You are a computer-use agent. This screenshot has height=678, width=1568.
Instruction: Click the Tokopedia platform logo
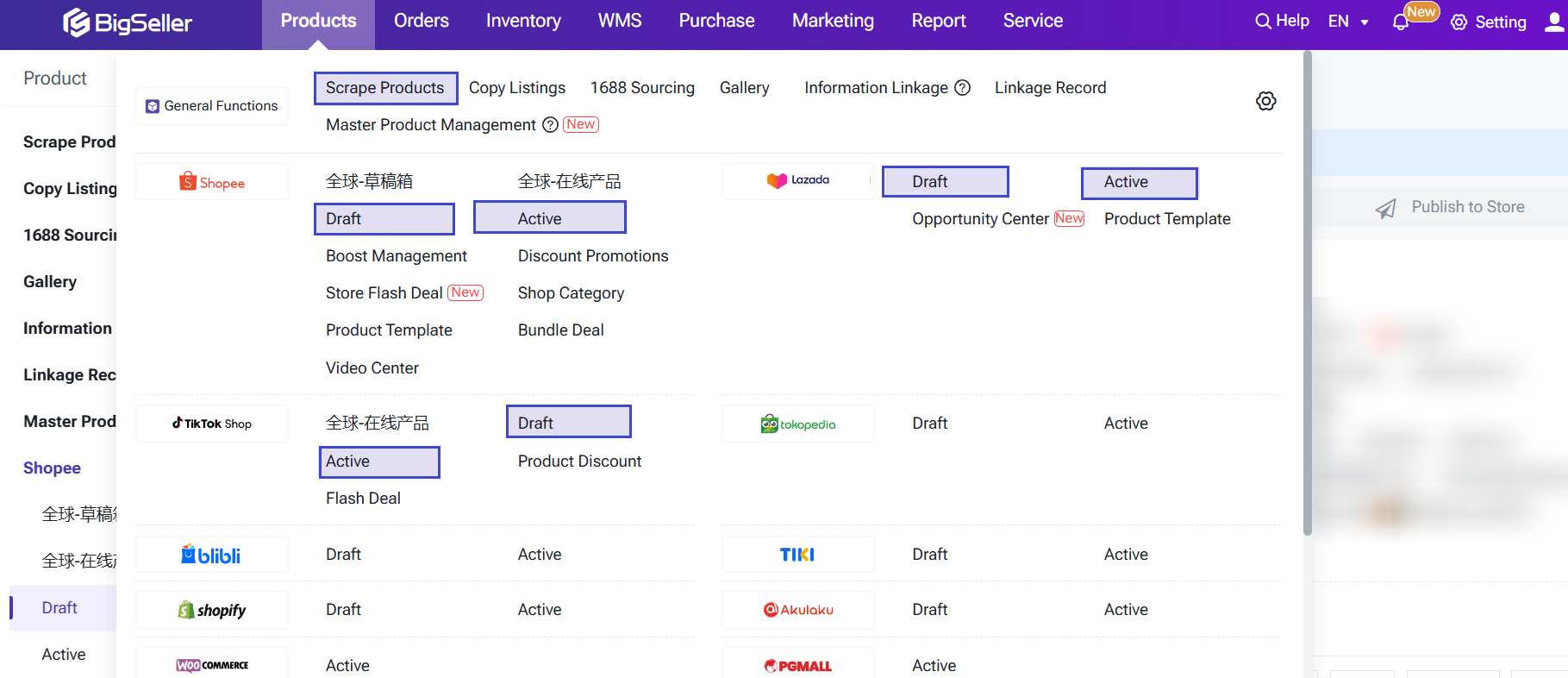(797, 424)
